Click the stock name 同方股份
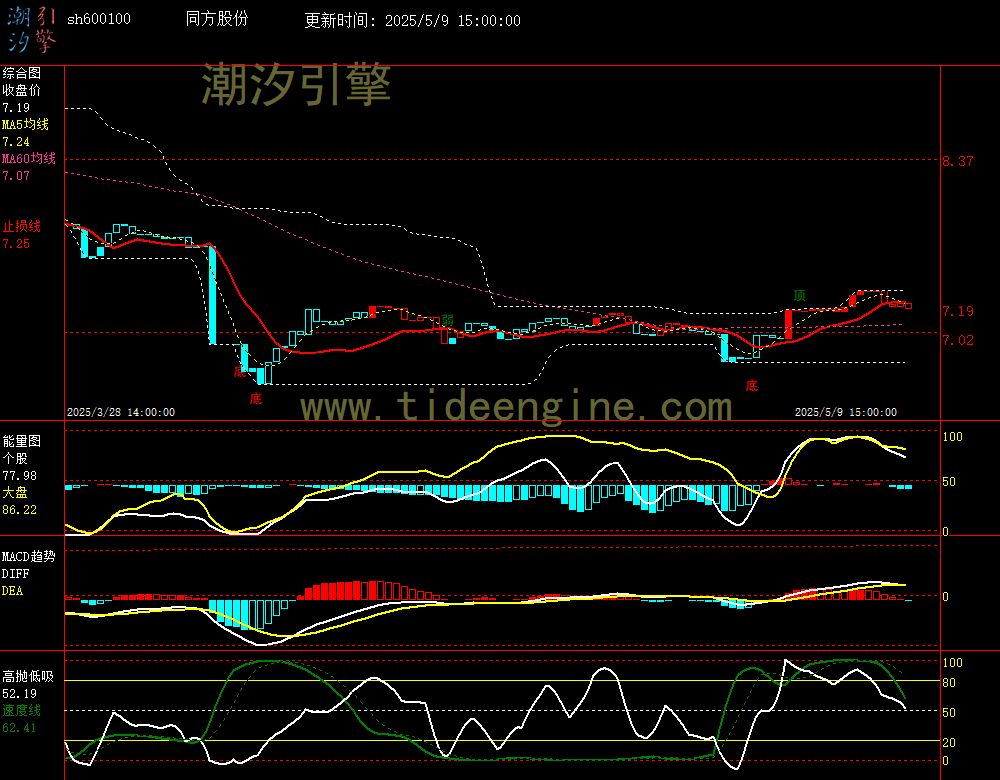This screenshot has height=780, width=1000. point(217,18)
